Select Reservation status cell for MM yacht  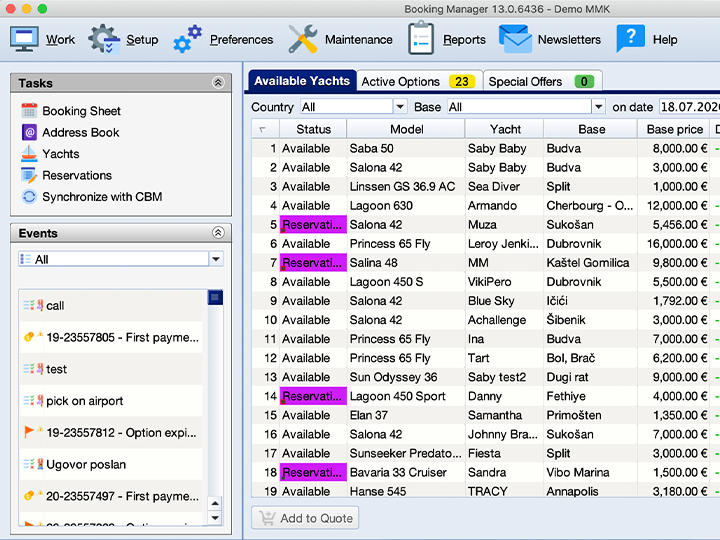(313, 263)
